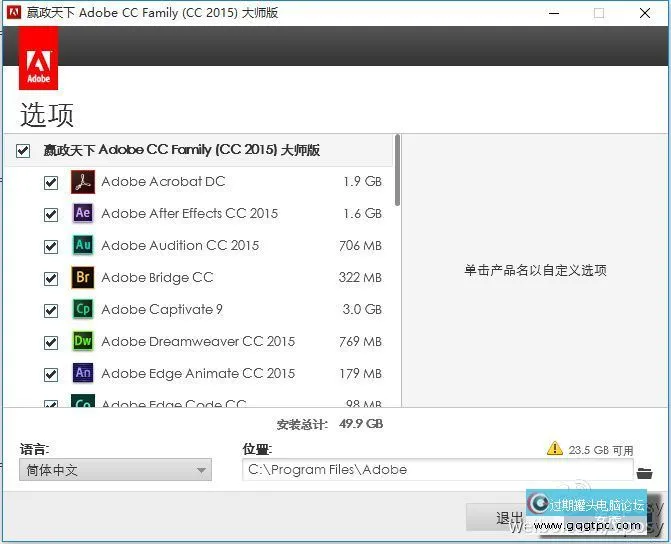The height and width of the screenshot is (544, 671).
Task: Click the Dreamweaver Dw icon
Action: pyautogui.click(x=83, y=341)
